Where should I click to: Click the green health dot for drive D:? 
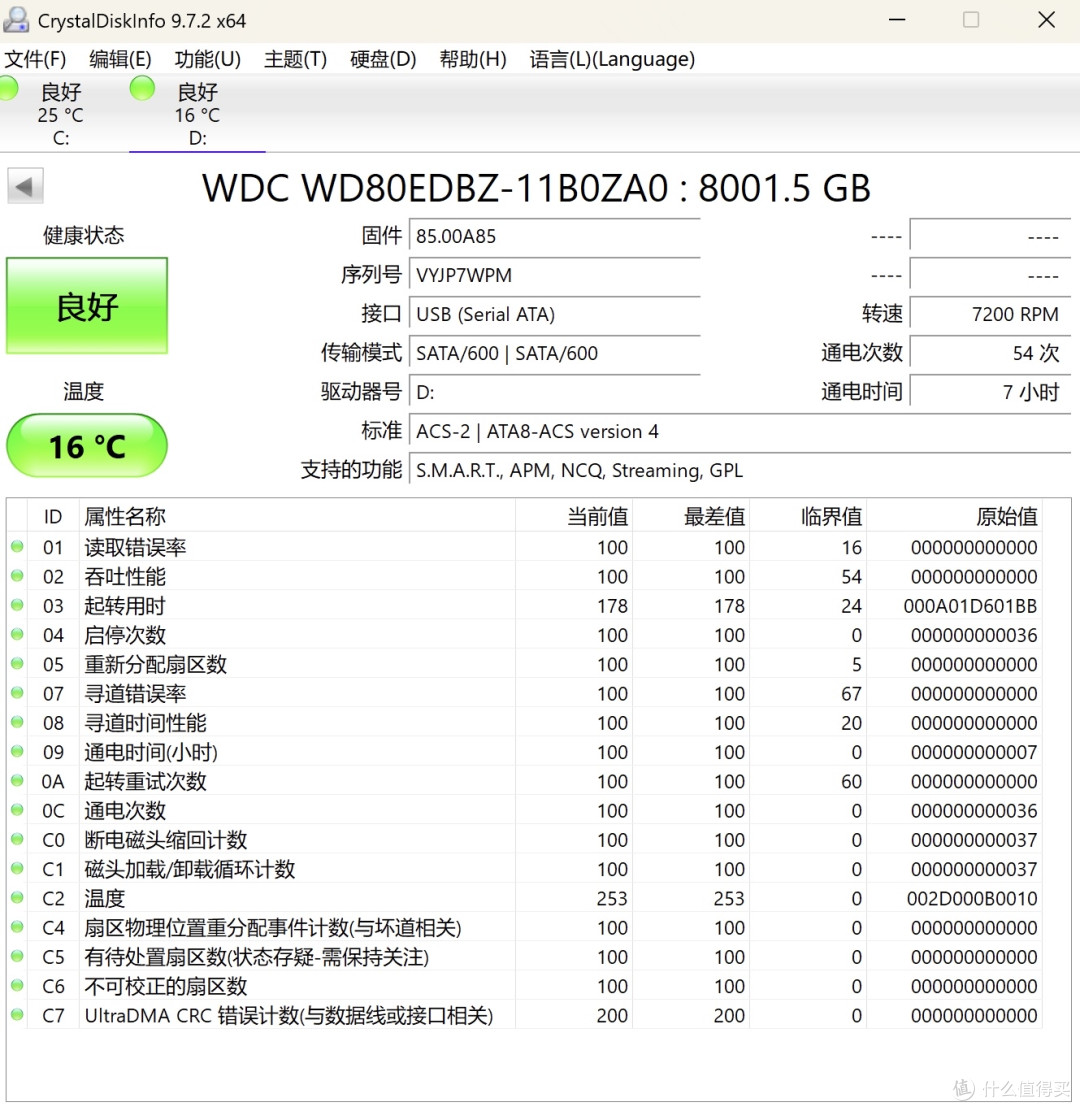pos(142,88)
